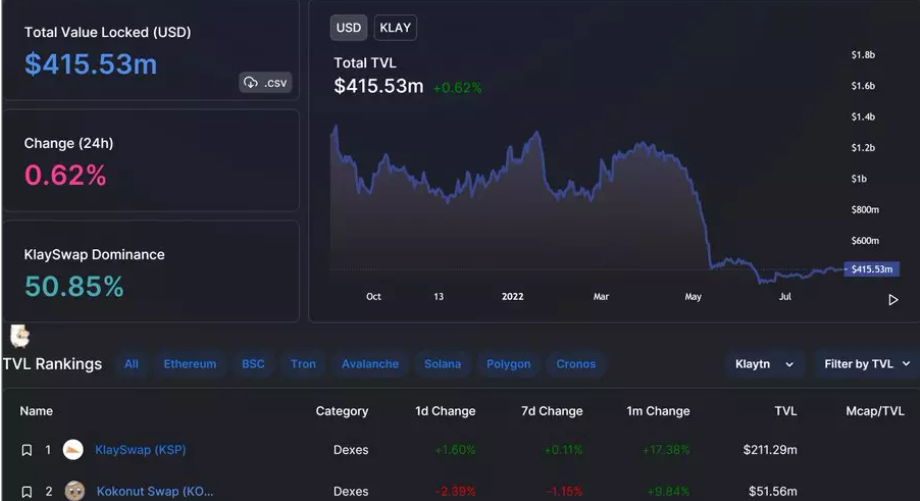Filter TVL rankings by Tron
This screenshot has height=501, width=920.
(x=303, y=364)
